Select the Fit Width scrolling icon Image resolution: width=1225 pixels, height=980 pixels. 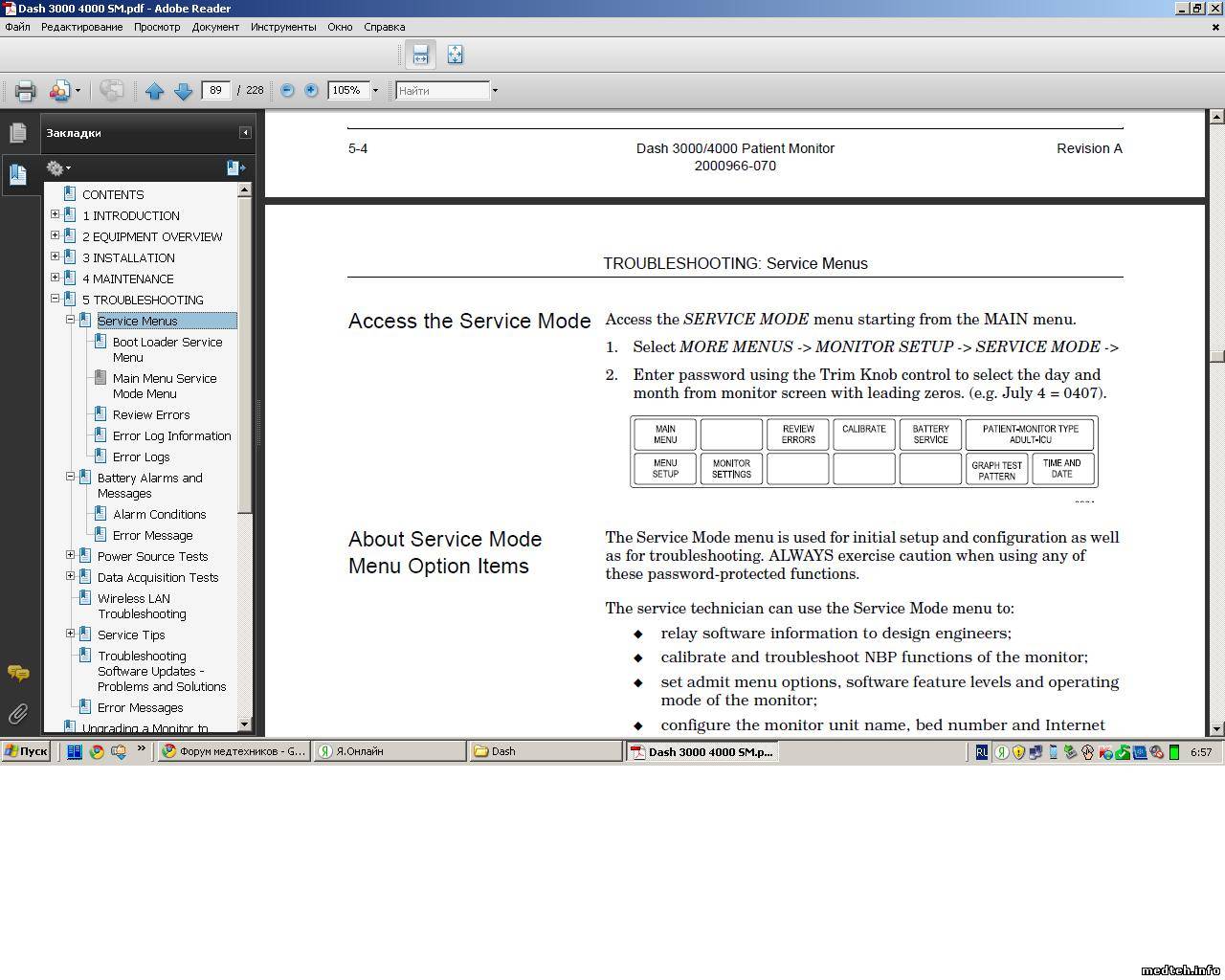point(420,55)
